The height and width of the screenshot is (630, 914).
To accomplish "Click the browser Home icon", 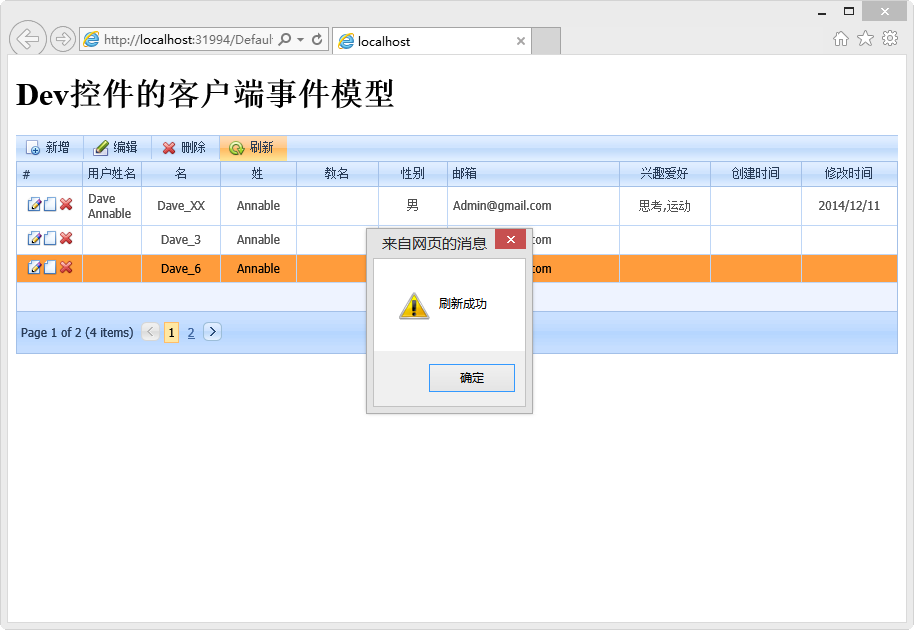I will [x=841, y=39].
